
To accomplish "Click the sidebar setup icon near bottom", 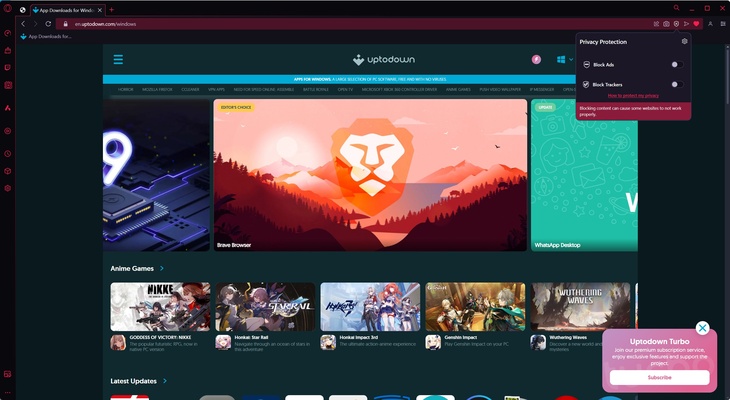I will point(7,374).
